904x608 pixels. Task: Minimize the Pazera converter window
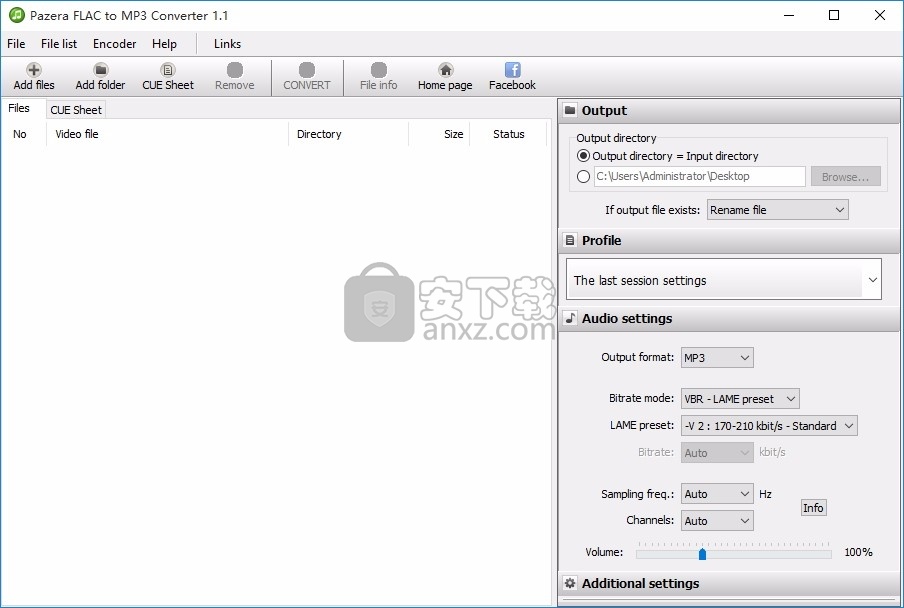(789, 15)
